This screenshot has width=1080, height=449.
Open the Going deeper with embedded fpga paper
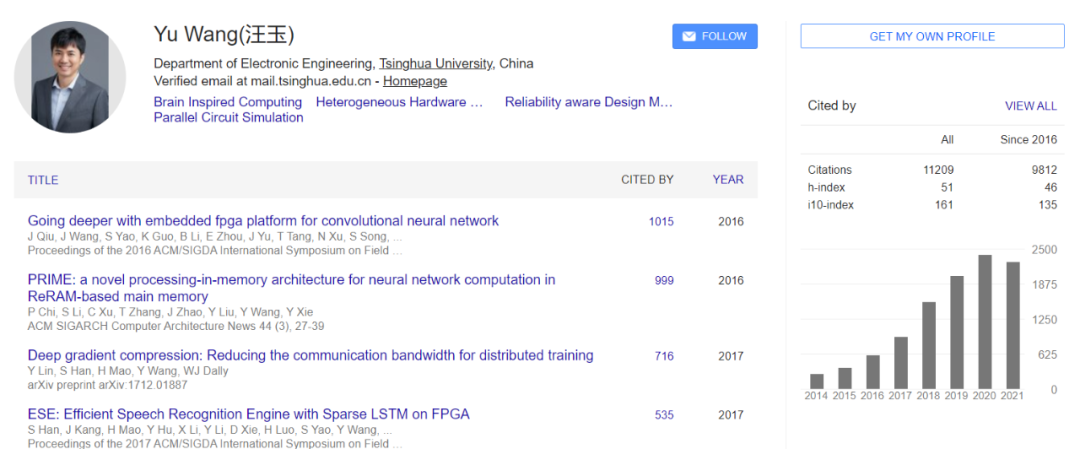point(263,221)
